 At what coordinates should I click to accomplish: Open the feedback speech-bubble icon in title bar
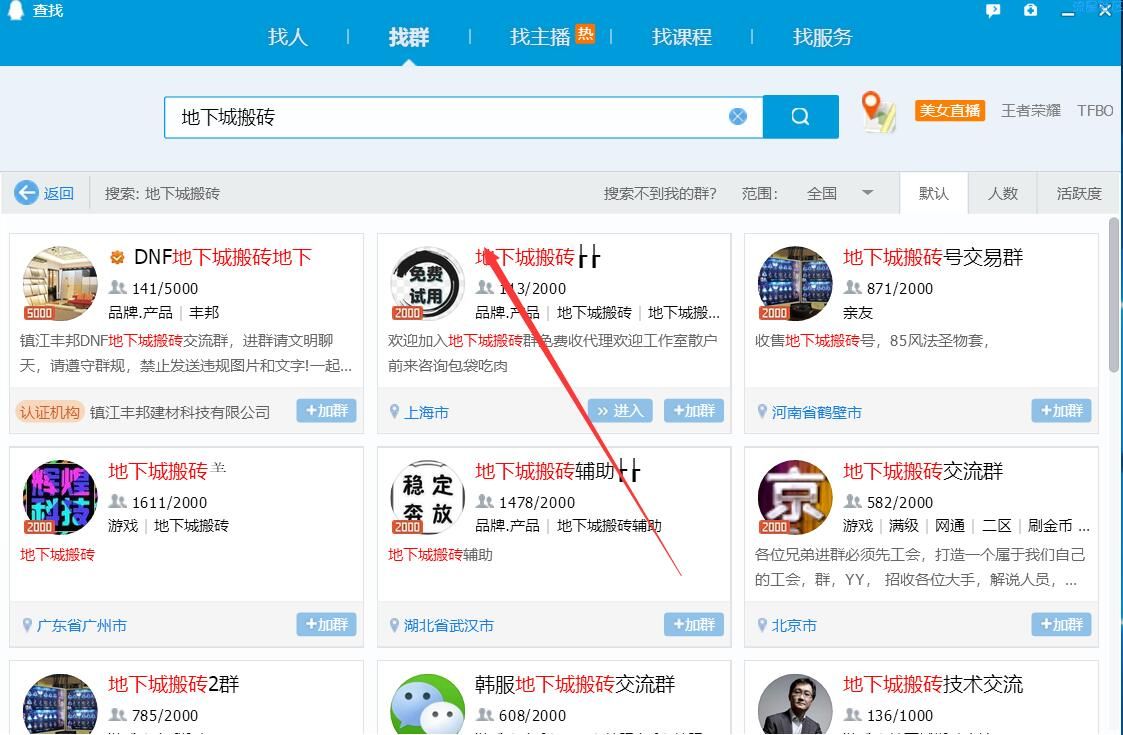pos(993,11)
